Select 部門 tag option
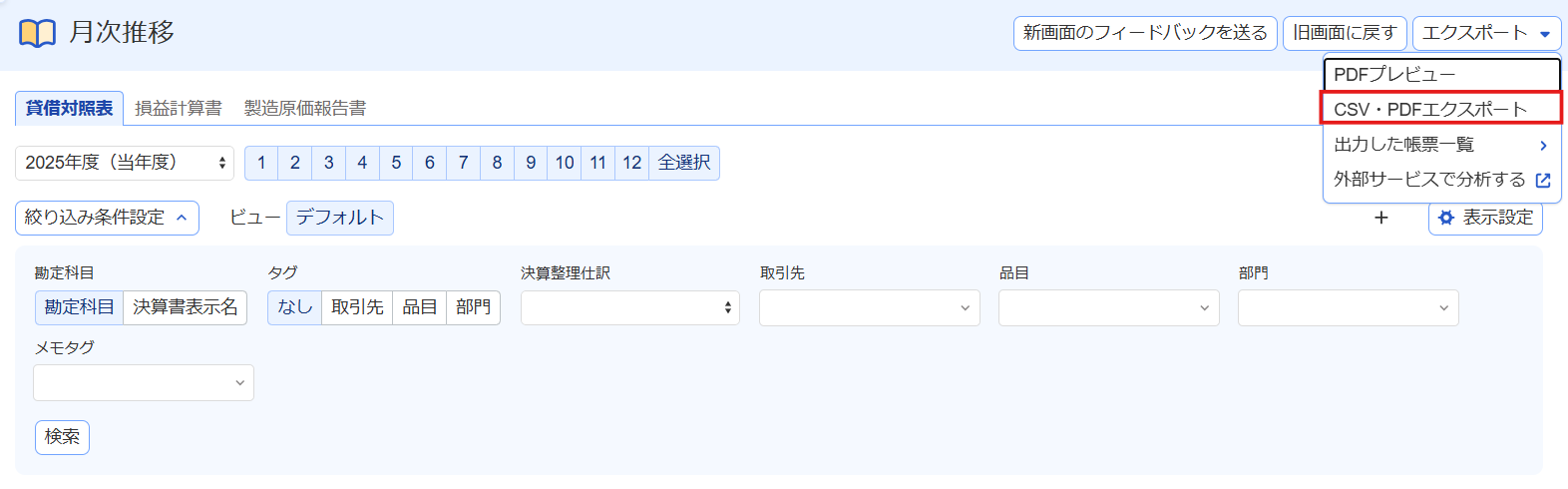This screenshot has height=489, width=1568. [x=474, y=307]
